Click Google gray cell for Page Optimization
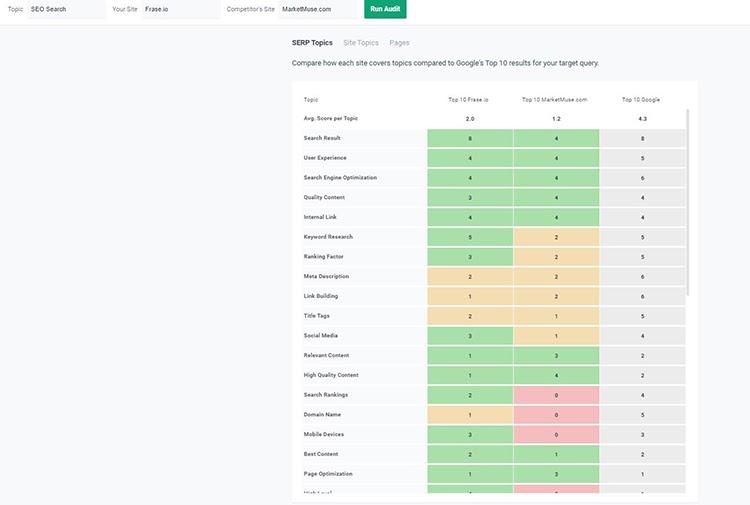 [x=642, y=474]
